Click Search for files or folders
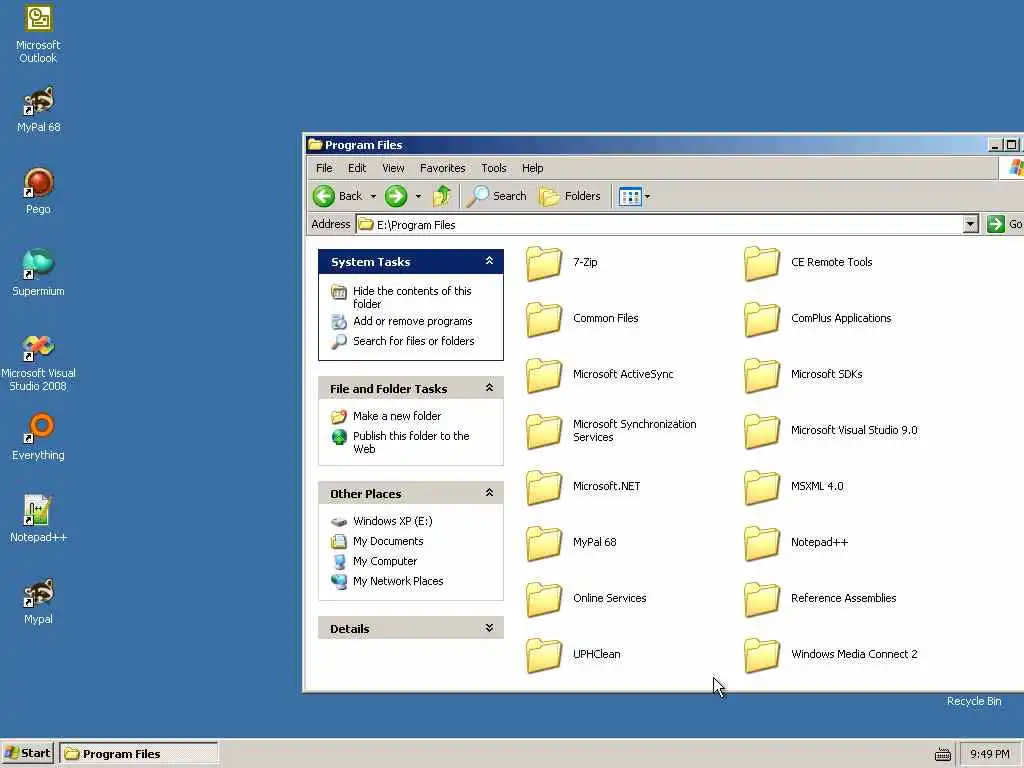This screenshot has height=768, width=1024. point(413,341)
